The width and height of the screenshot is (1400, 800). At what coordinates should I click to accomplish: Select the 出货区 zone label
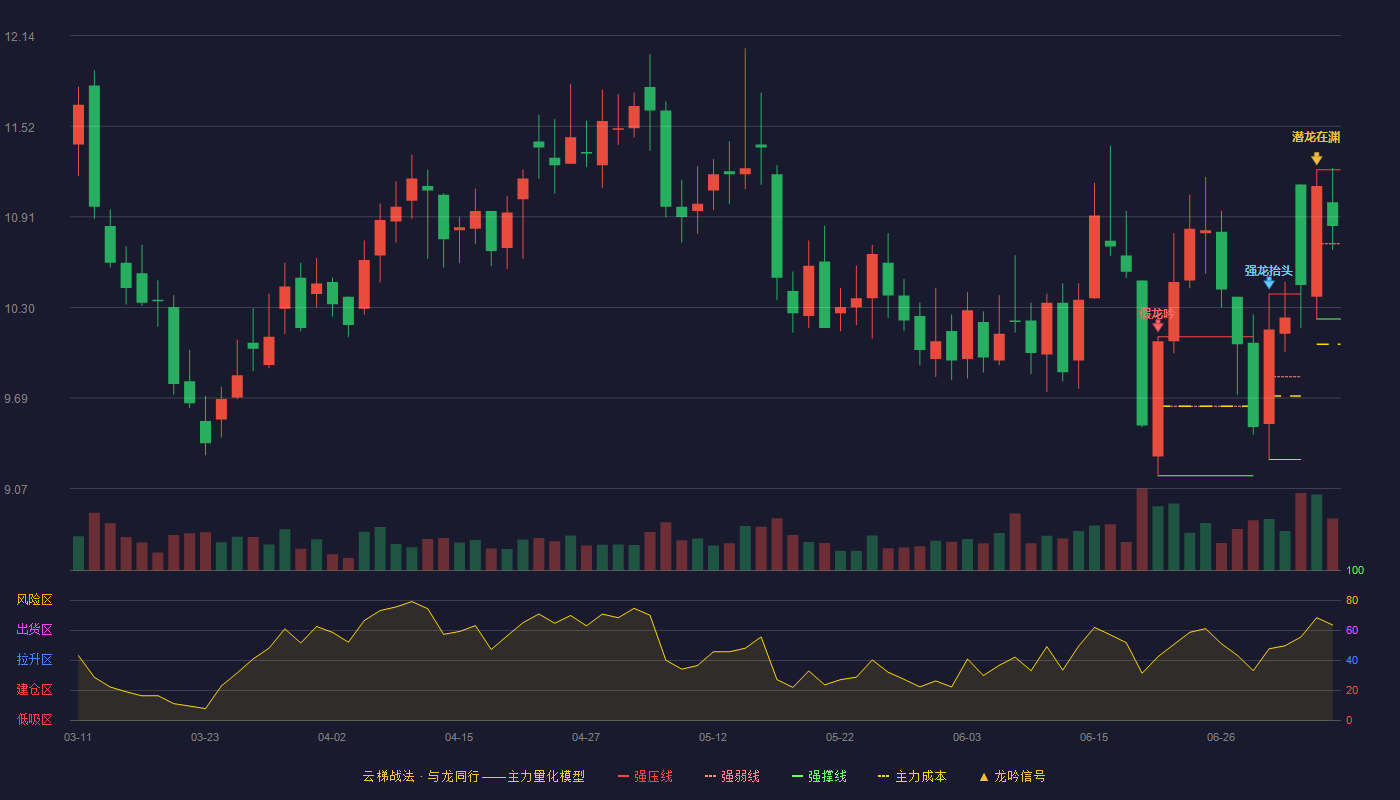(34, 630)
